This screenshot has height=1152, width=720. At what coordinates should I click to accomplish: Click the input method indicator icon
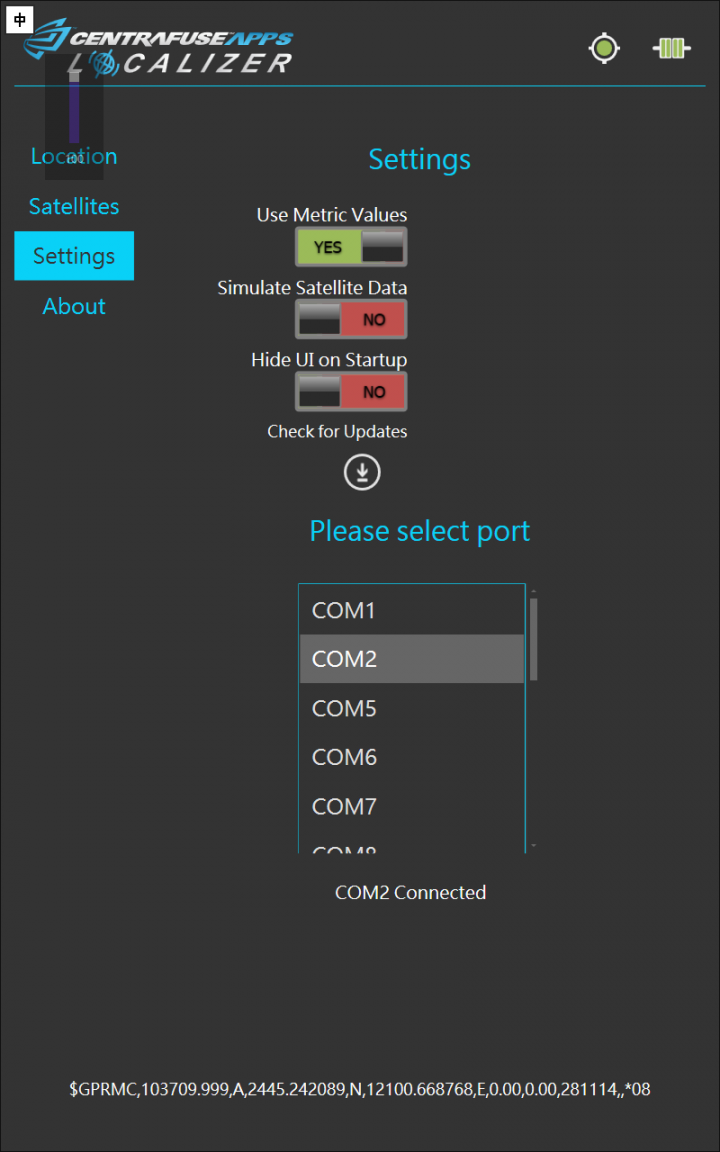(20, 19)
